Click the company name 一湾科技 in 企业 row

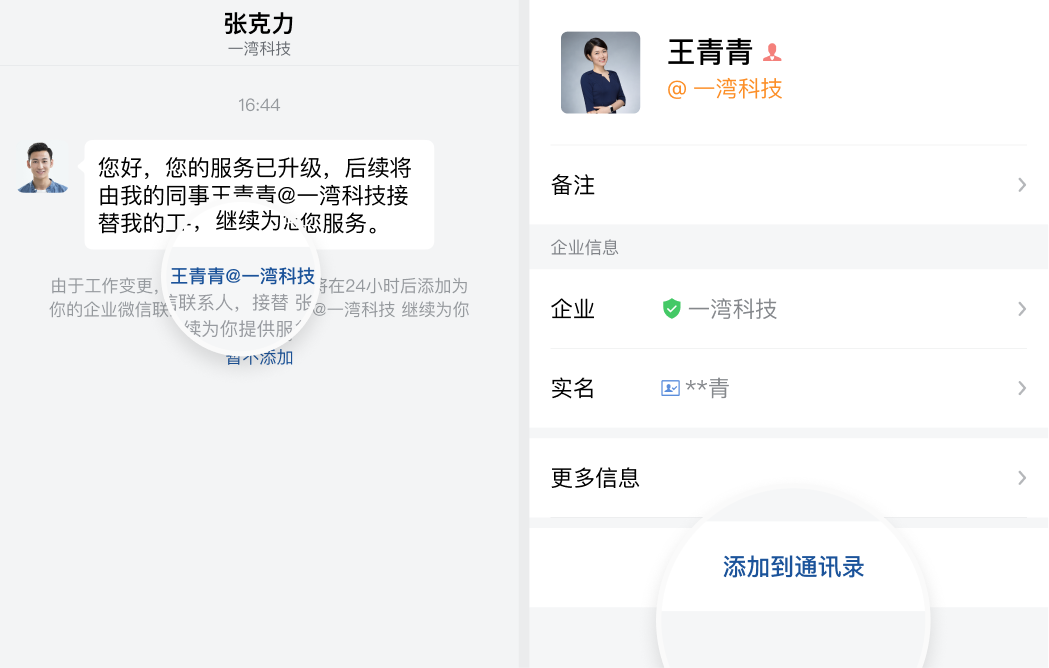point(733,309)
